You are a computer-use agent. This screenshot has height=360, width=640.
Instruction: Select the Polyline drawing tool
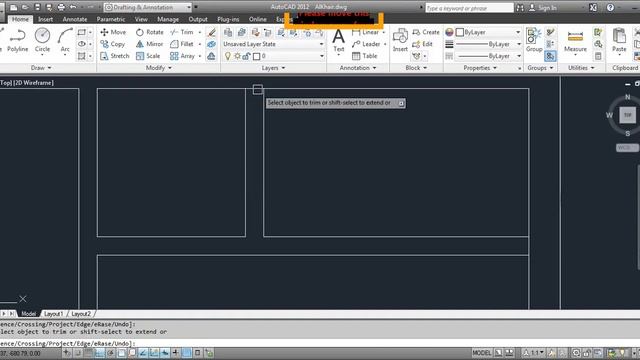pyautogui.click(x=18, y=41)
